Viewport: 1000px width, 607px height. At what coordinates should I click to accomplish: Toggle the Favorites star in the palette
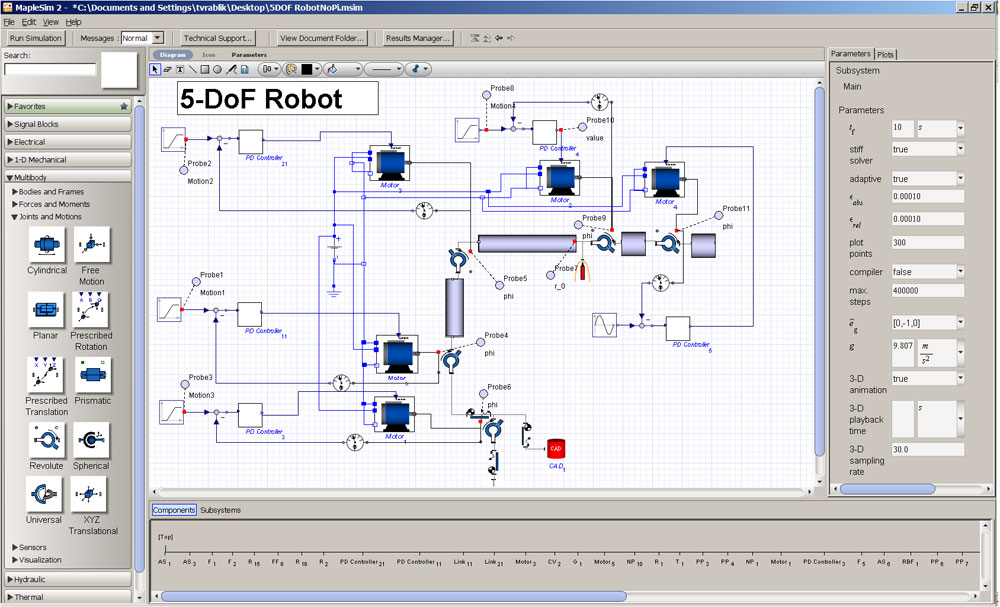124,105
